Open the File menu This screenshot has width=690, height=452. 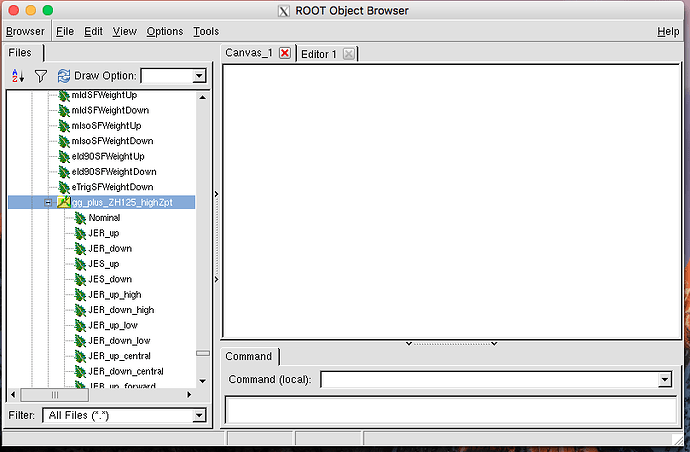coord(65,31)
